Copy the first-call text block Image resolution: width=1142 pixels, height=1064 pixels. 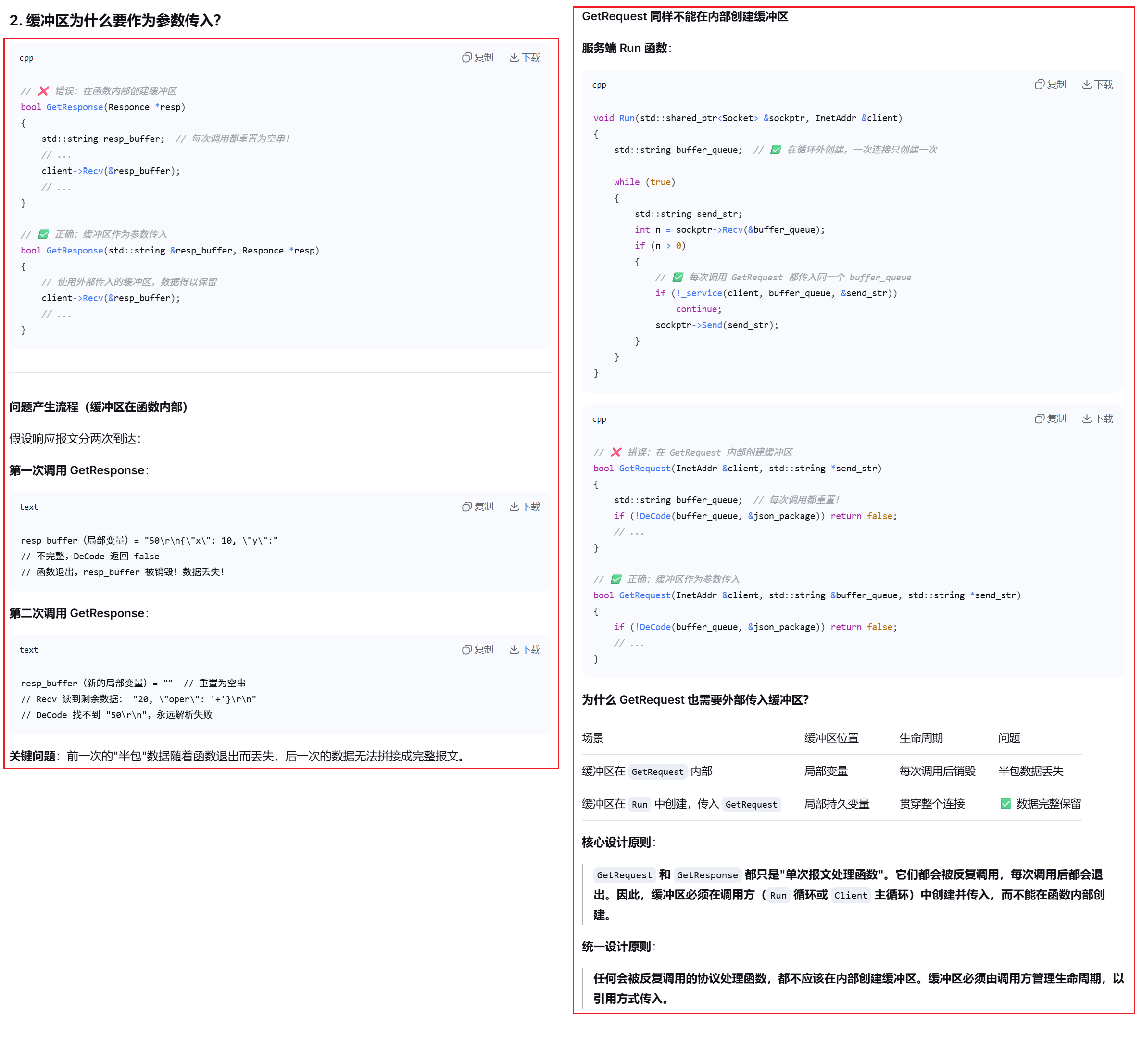coord(477,507)
